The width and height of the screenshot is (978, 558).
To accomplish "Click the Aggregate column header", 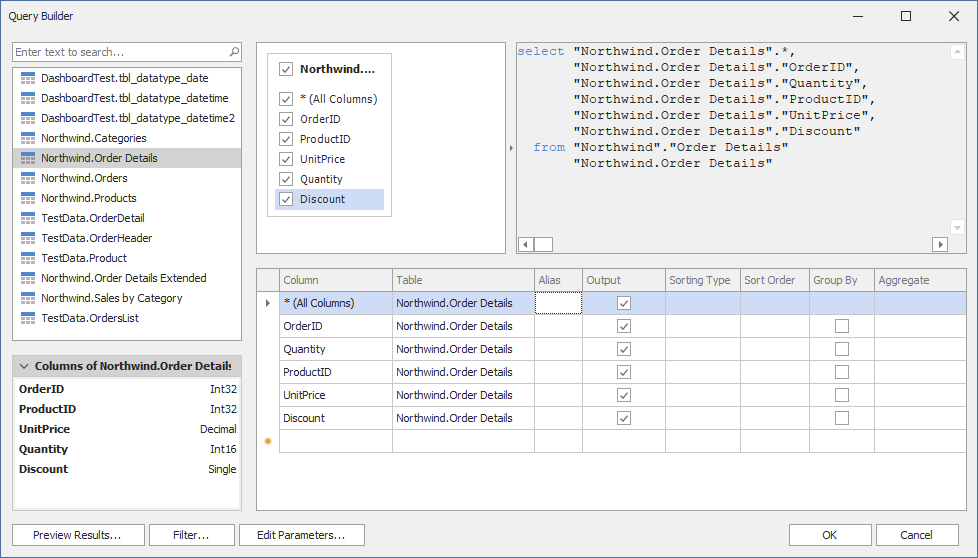I will pyautogui.click(x=920, y=280).
